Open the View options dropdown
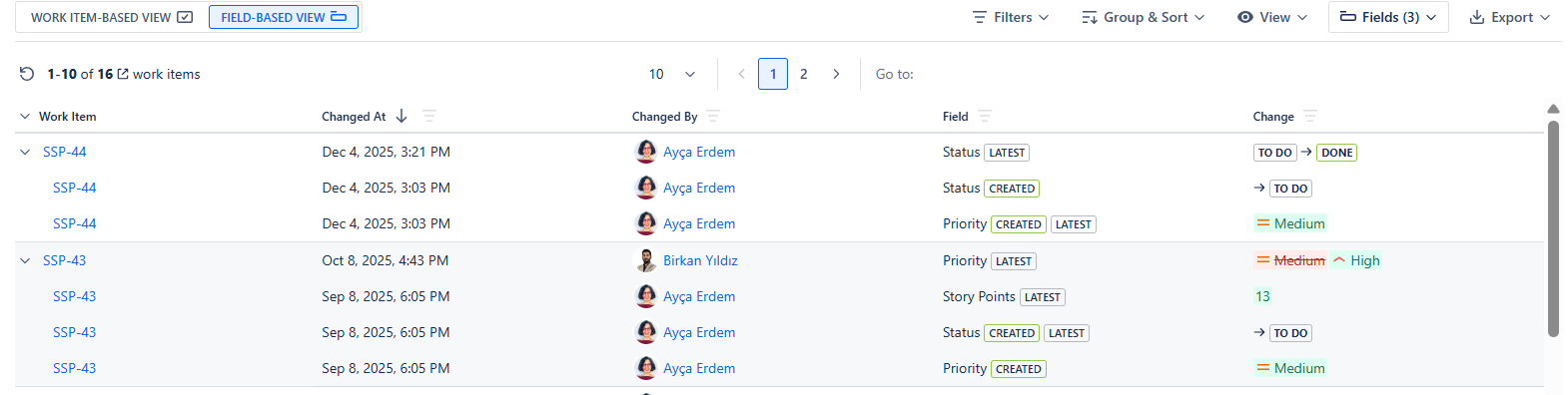Image resolution: width=1568 pixels, height=395 pixels. (x=1272, y=17)
